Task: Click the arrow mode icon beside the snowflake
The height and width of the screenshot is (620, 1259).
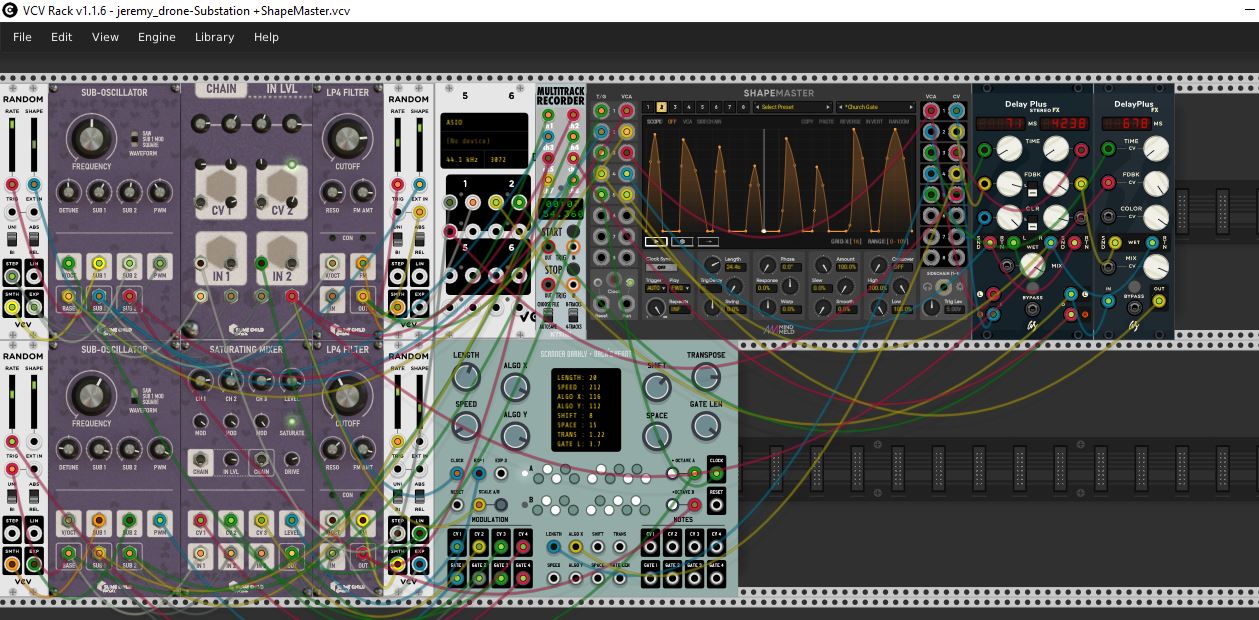Action: click(708, 241)
